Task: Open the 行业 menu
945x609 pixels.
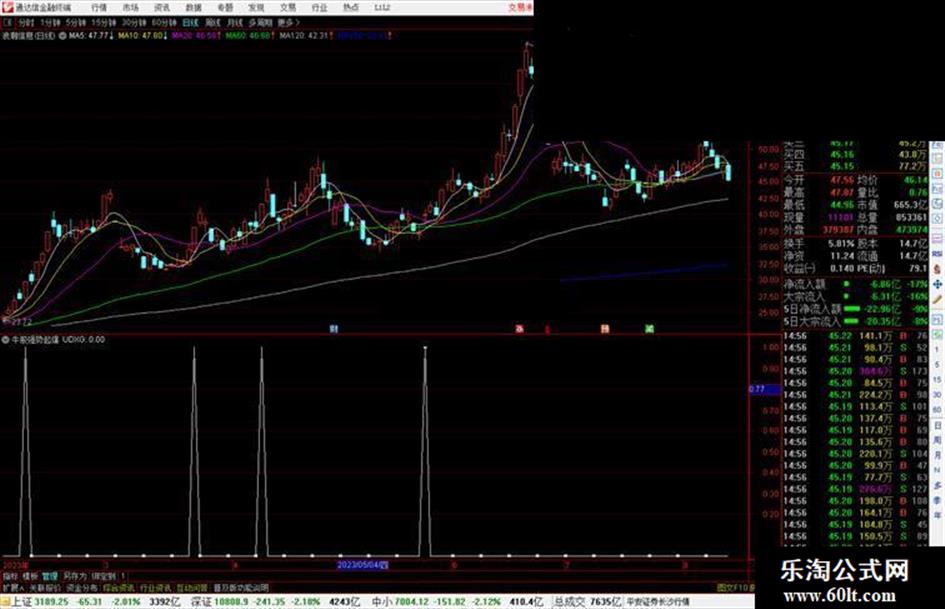Action: [319, 7]
